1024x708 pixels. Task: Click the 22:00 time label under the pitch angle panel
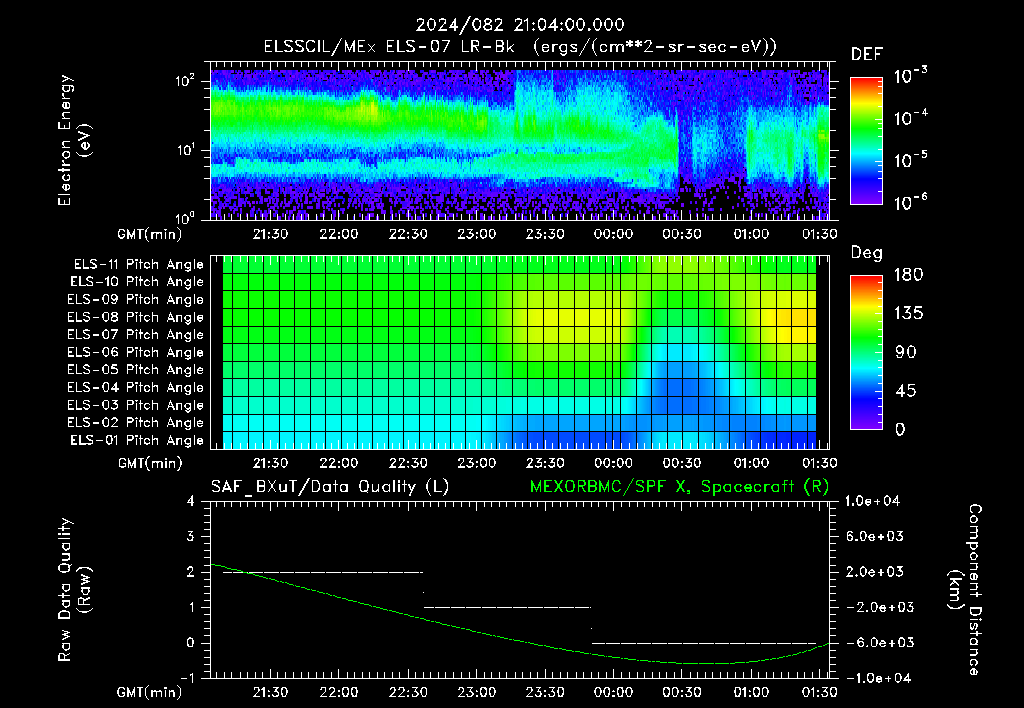click(339, 463)
